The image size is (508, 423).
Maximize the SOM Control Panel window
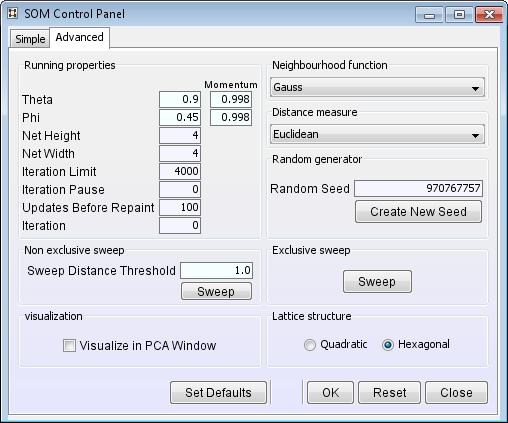459,15
